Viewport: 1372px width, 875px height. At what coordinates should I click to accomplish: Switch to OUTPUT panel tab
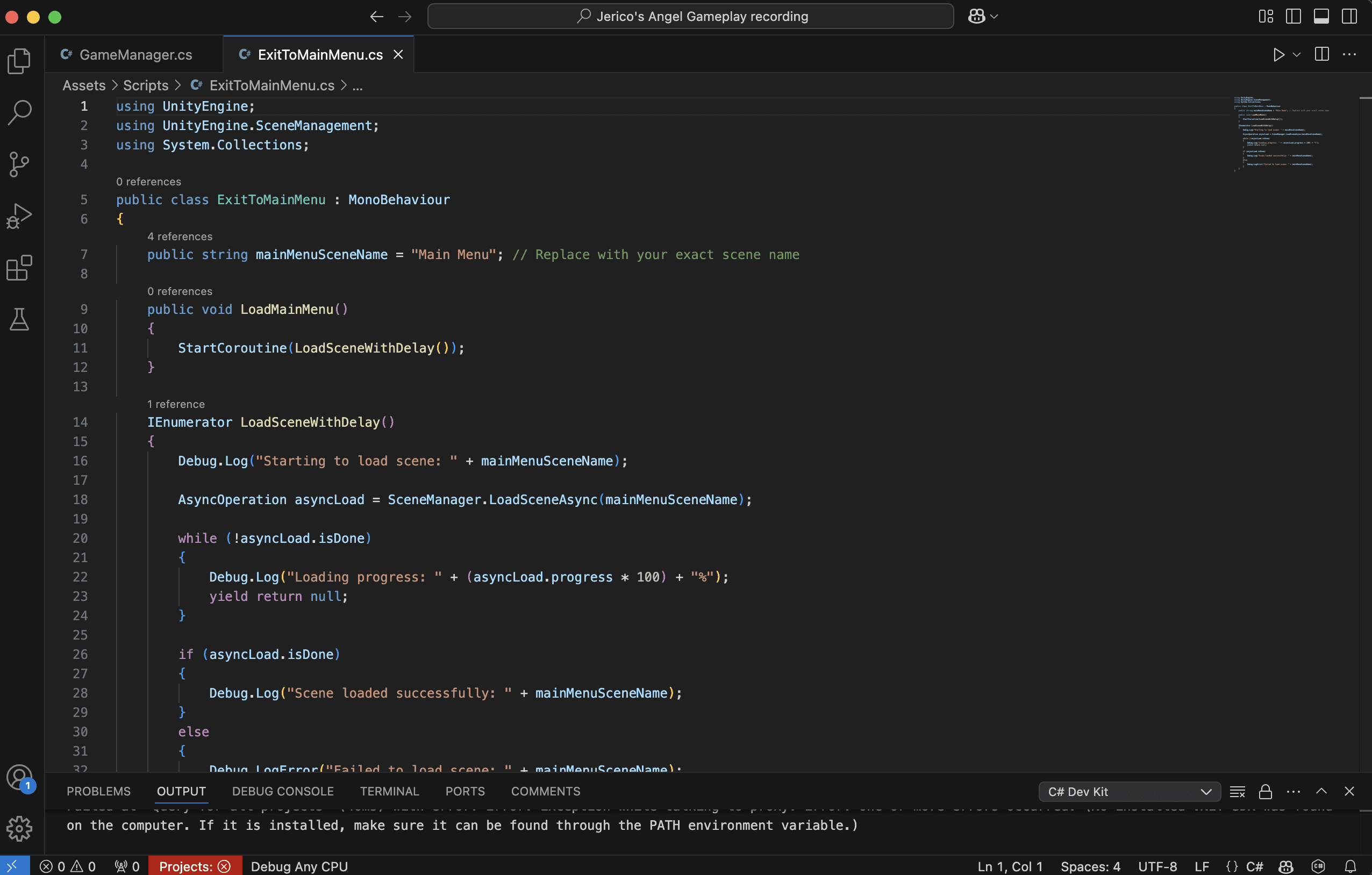point(181,791)
